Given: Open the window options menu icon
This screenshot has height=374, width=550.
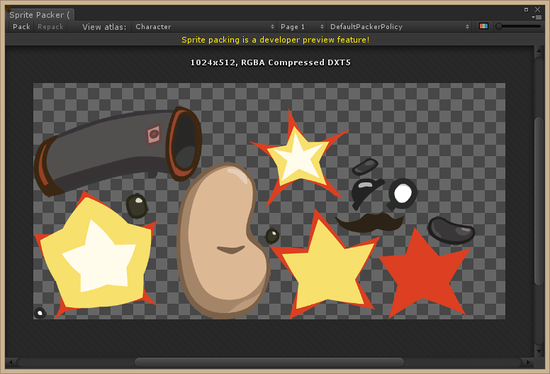Looking at the screenshot, I should (537, 17).
